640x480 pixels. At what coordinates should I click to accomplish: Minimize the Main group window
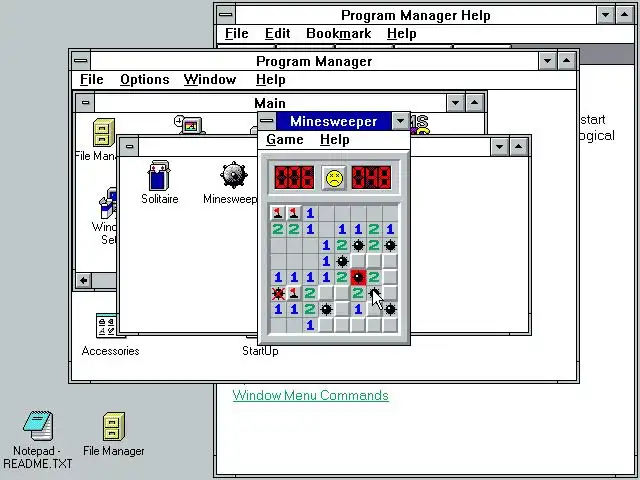tap(456, 102)
